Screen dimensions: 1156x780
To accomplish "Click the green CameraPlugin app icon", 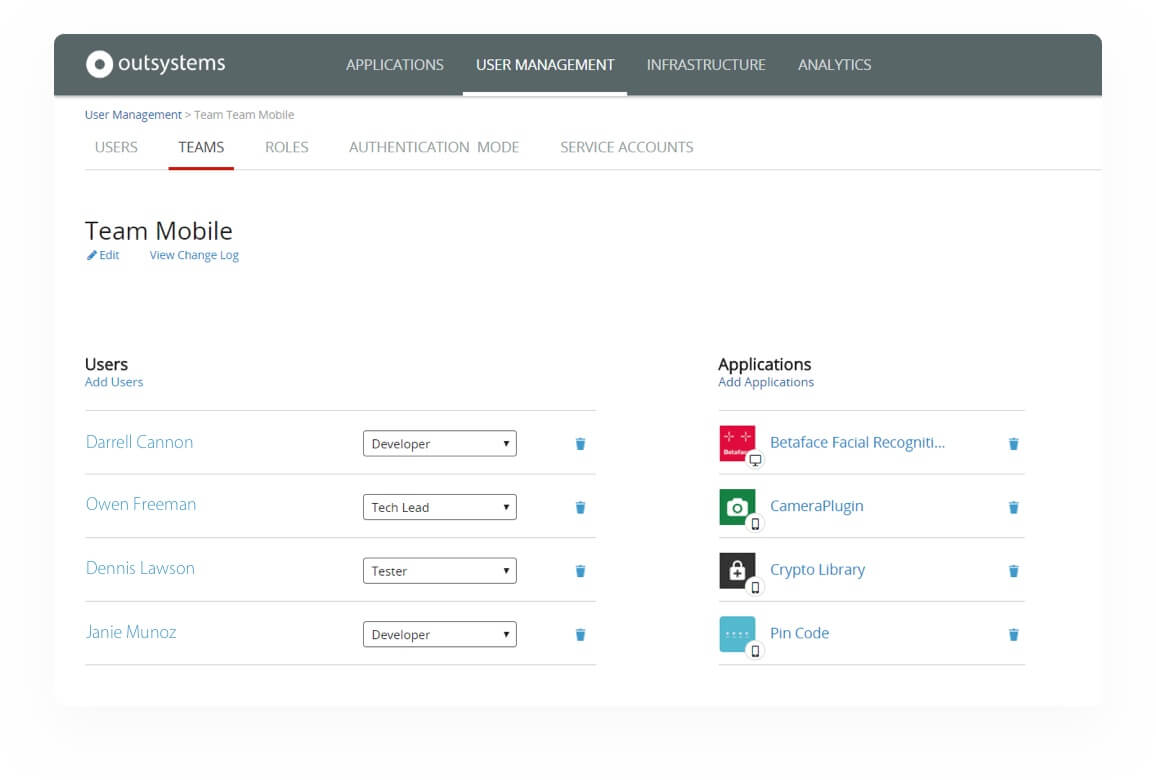I will click(x=737, y=507).
